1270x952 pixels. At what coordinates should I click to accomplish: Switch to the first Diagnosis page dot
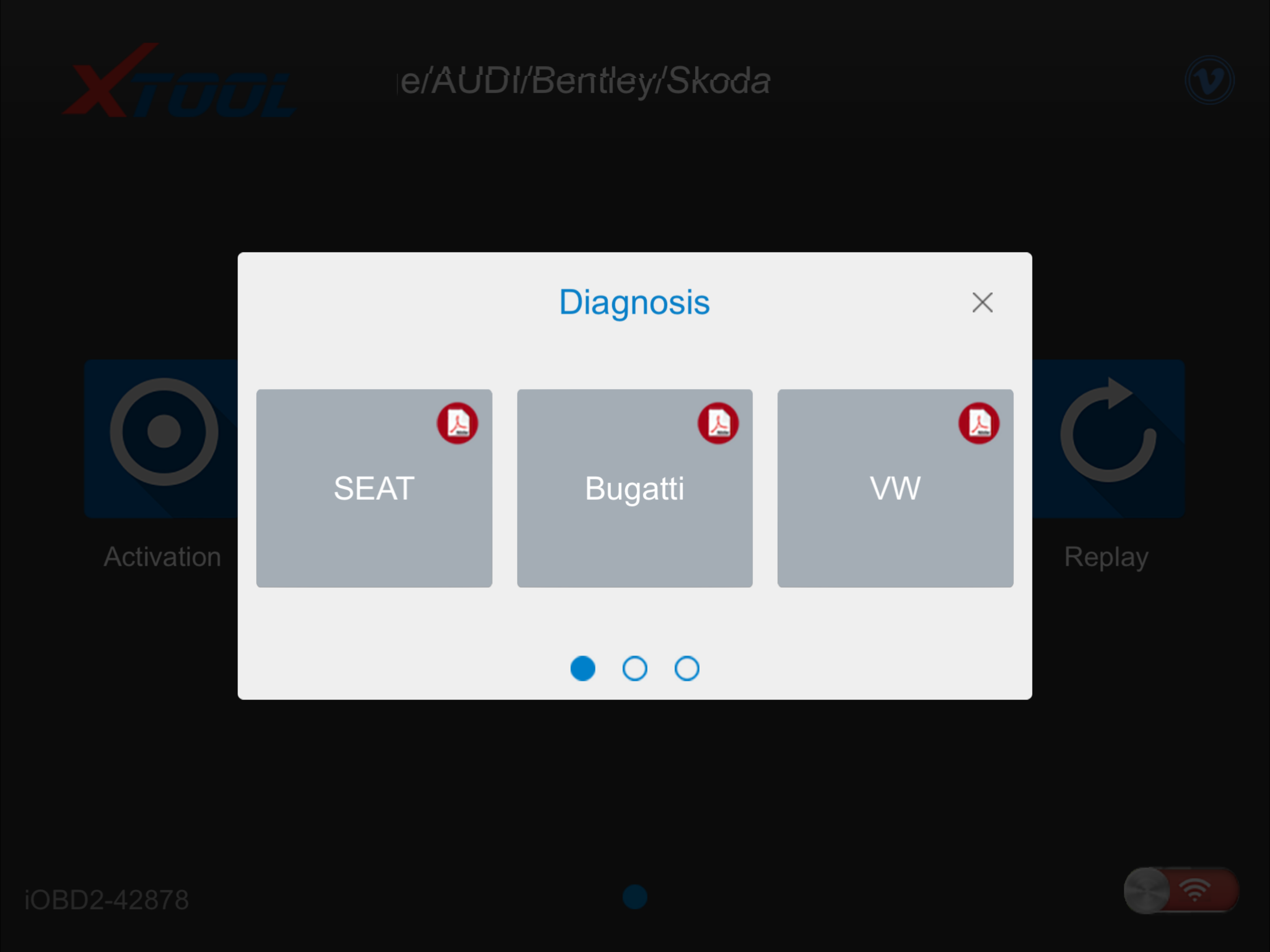583,668
